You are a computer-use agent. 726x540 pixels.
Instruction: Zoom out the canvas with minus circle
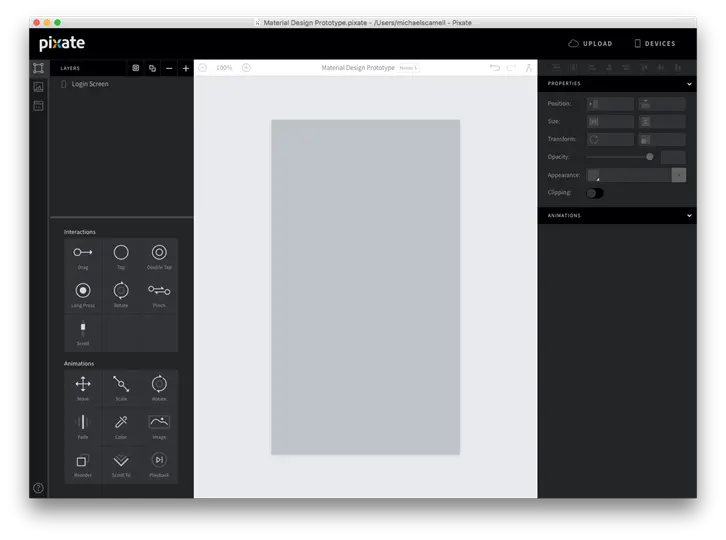click(x=202, y=68)
